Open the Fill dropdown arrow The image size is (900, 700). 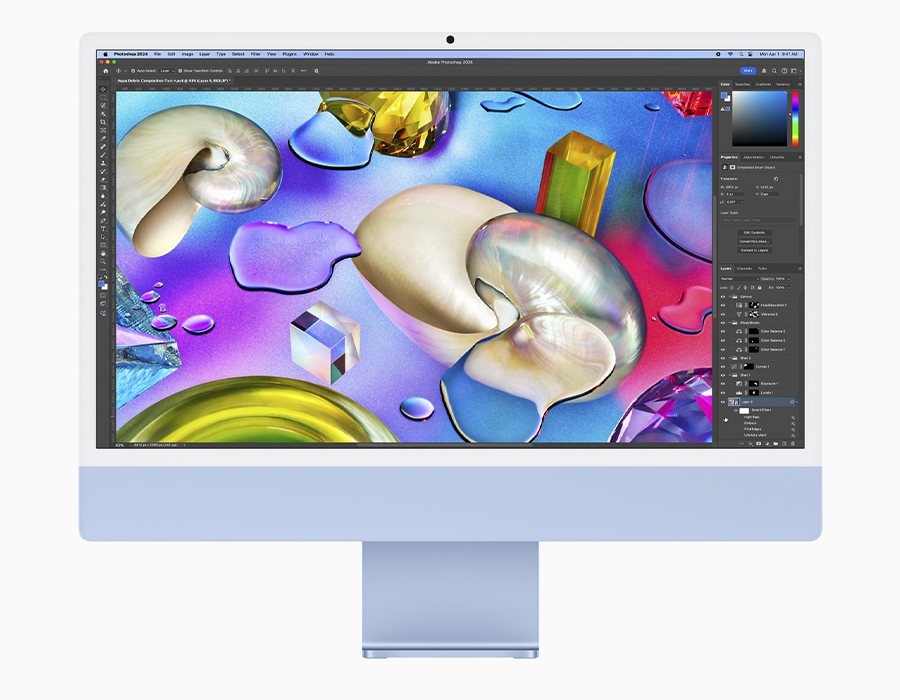pos(789,287)
